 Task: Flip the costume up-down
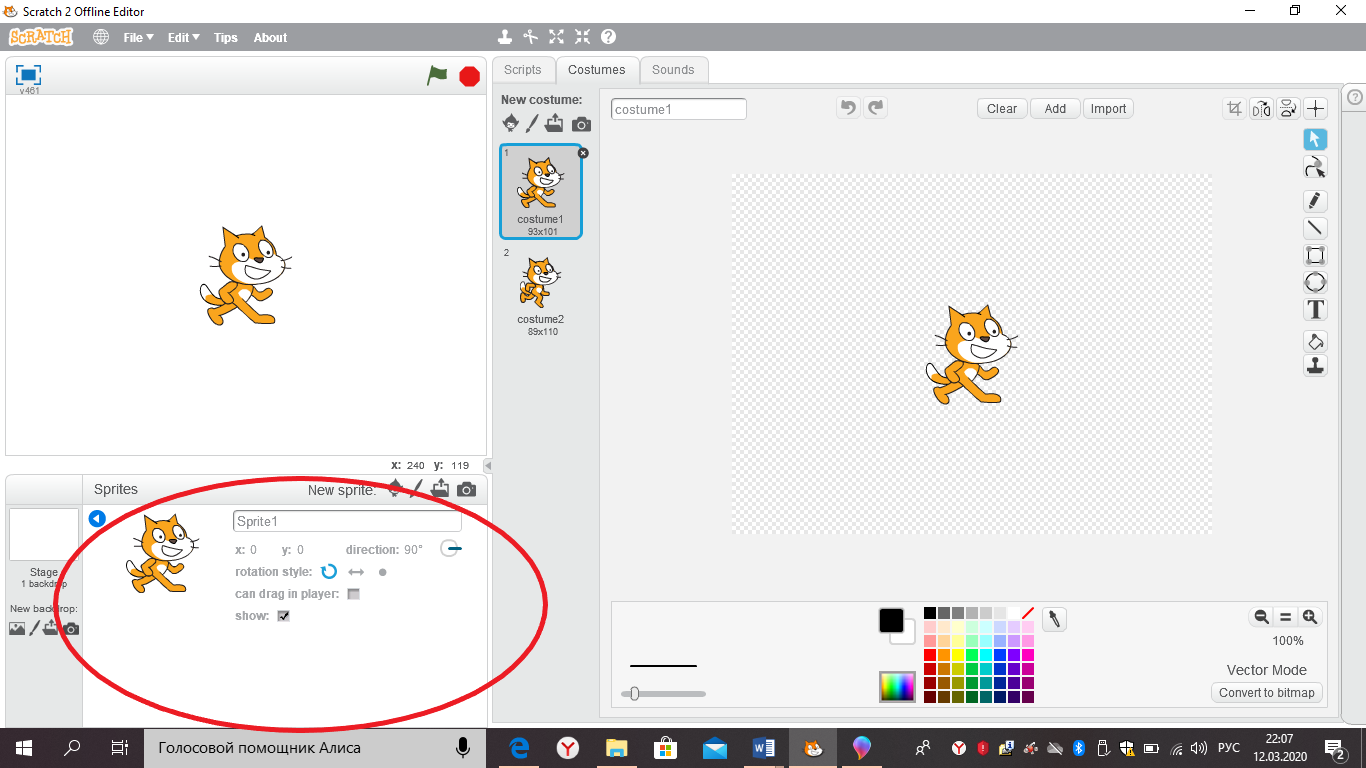1288,109
